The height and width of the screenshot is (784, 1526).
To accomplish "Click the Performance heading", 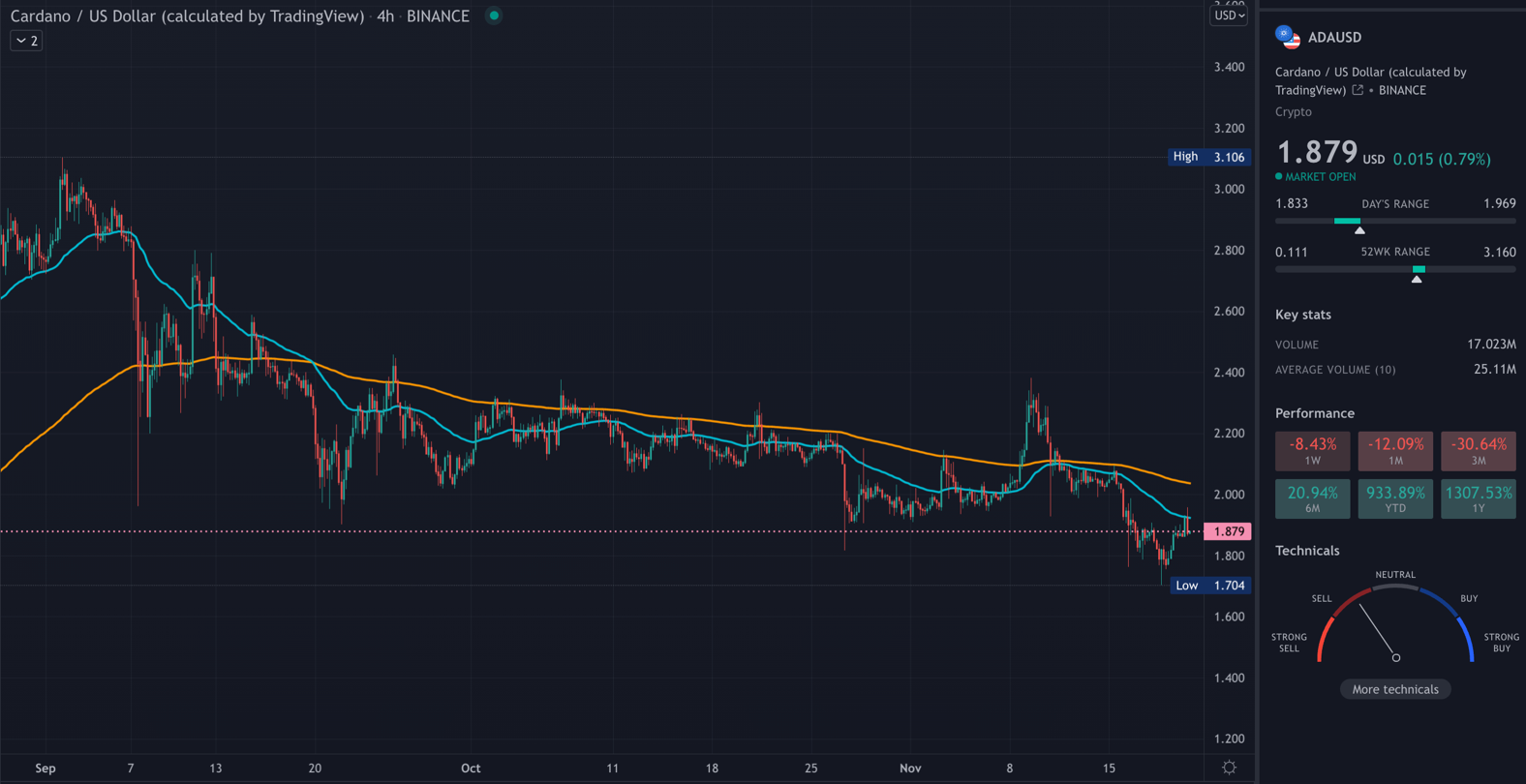I will coord(1315,413).
